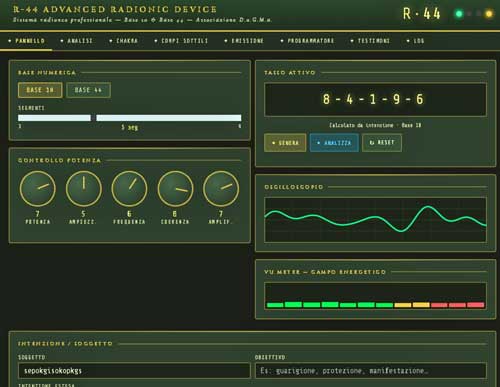The image size is (500, 387).
Task: Switch to the Programmatore tab
Action: pyautogui.click(x=307, y=41)
